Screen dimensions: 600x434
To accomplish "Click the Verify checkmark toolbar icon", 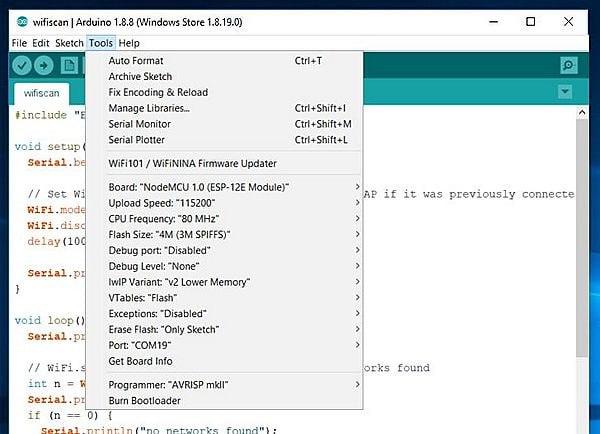I will 21,66.
